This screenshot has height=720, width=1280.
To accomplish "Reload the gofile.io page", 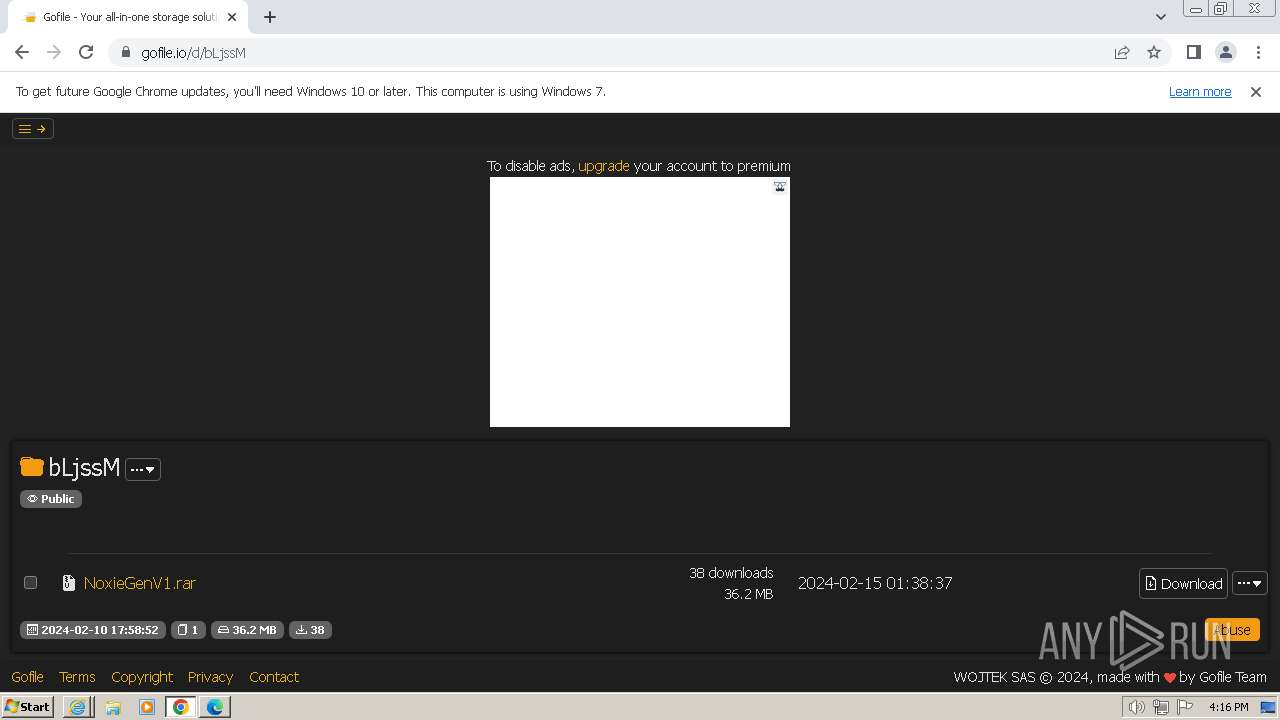I will click(86, 52).
